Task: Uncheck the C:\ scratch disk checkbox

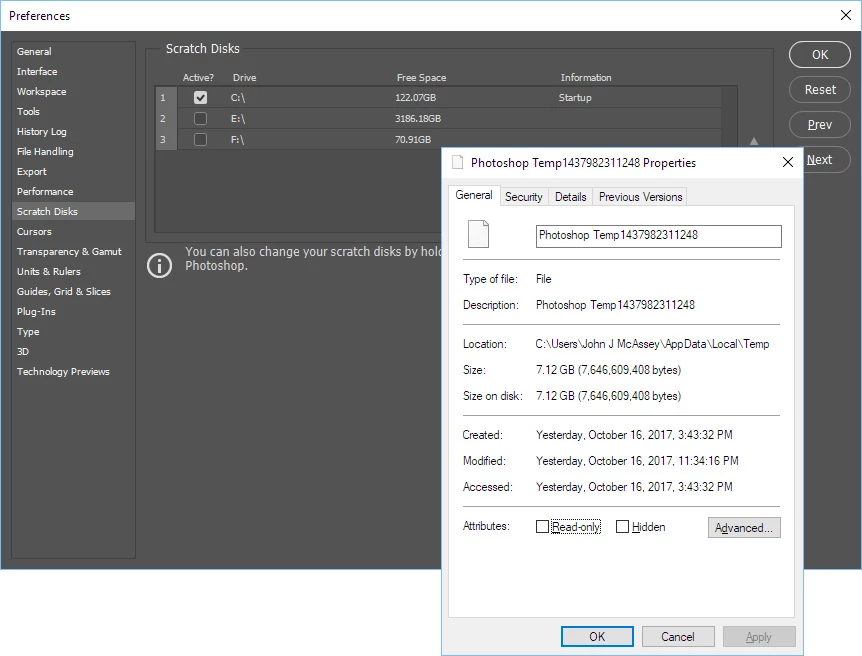Action: (x=200, y=97)
